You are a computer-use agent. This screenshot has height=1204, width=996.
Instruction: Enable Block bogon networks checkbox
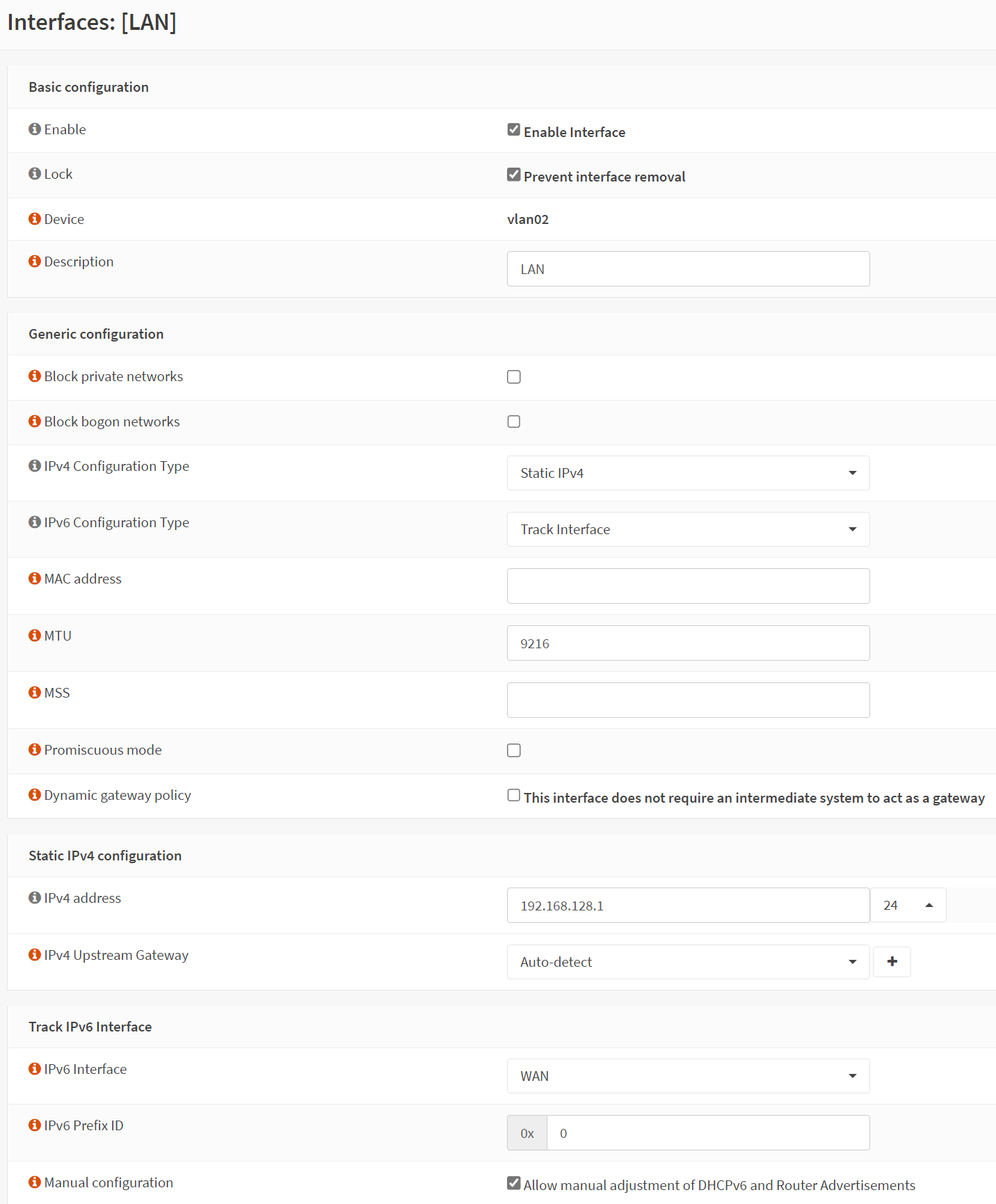tap(514, 422)
